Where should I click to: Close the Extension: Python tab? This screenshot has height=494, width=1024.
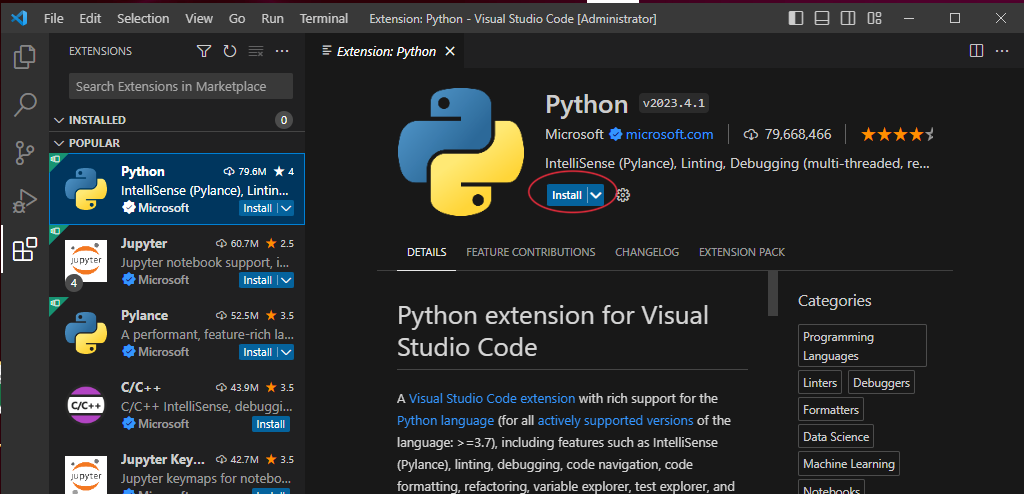[x=449, y=52]
